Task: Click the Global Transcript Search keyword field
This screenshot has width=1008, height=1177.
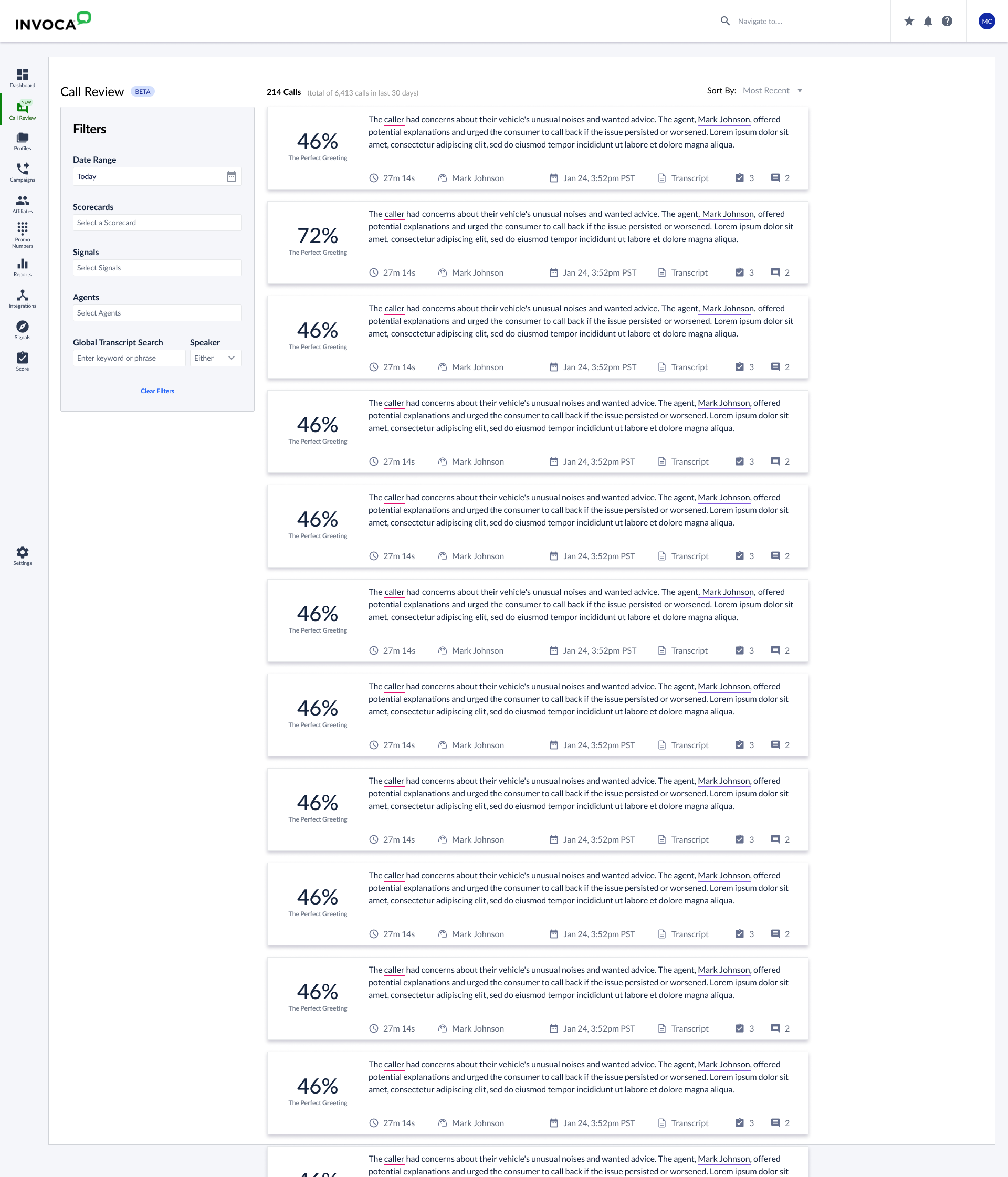Action: tap(129, 358)
